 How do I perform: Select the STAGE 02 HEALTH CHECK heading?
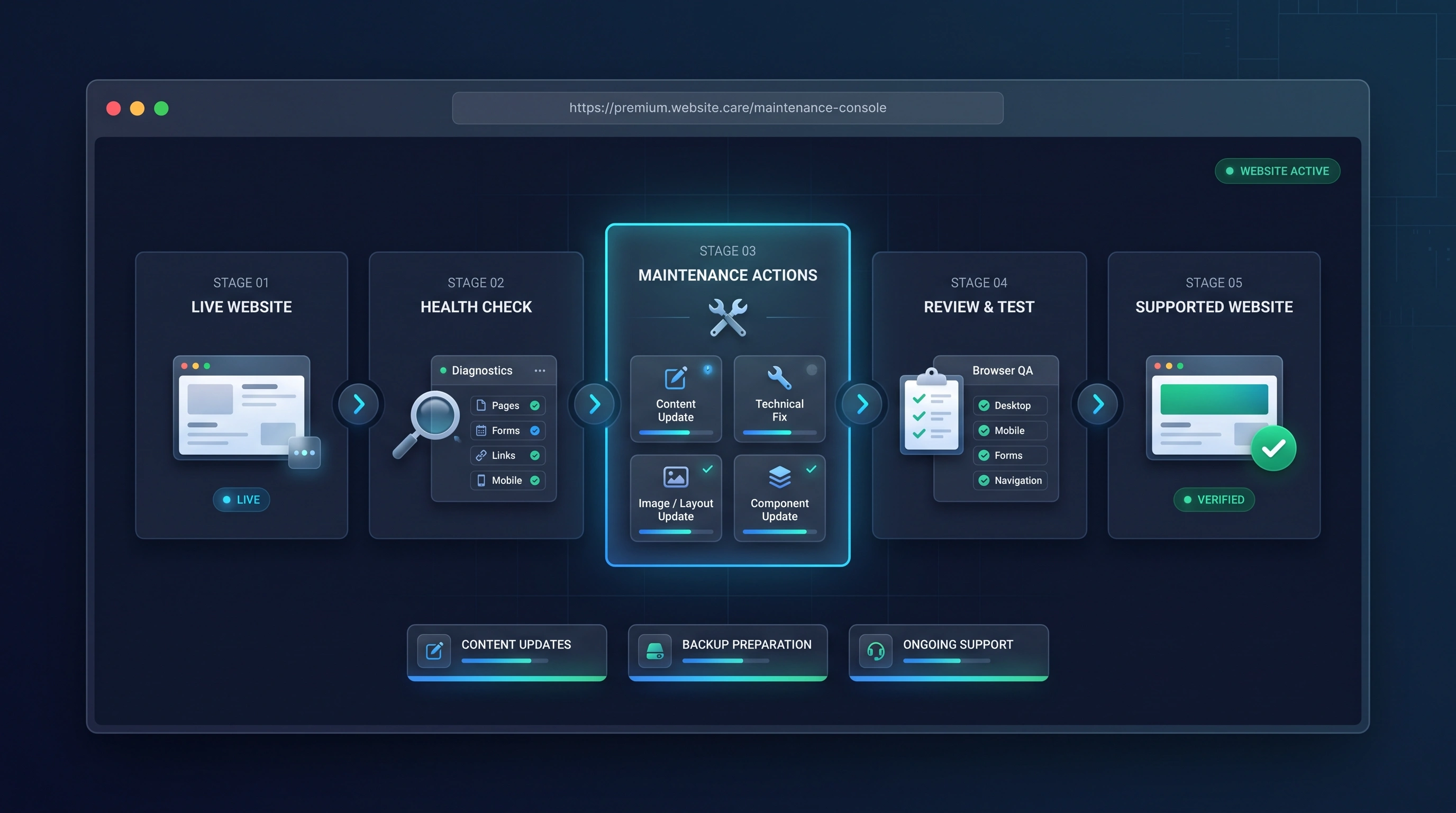(x=476, y=295)
